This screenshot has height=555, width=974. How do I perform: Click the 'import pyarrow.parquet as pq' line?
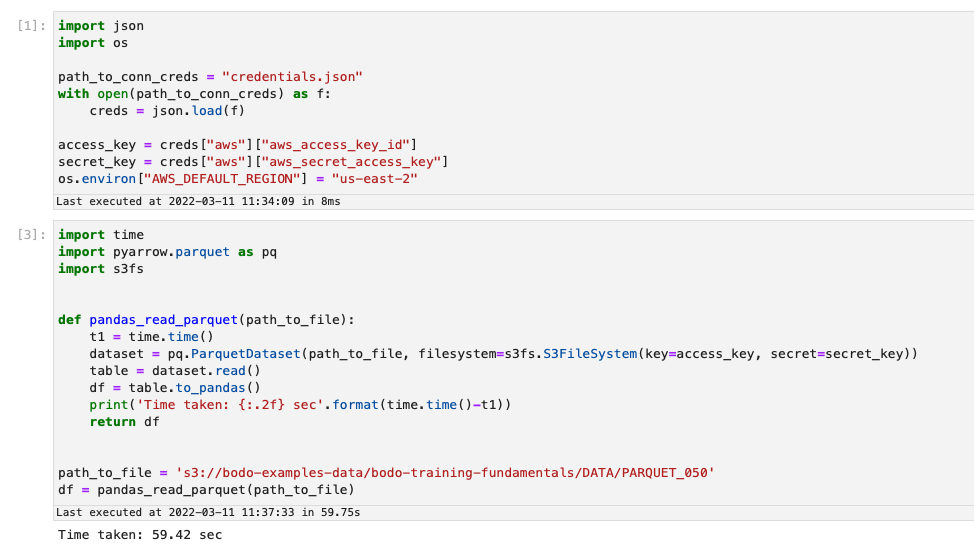click(167, 252)
